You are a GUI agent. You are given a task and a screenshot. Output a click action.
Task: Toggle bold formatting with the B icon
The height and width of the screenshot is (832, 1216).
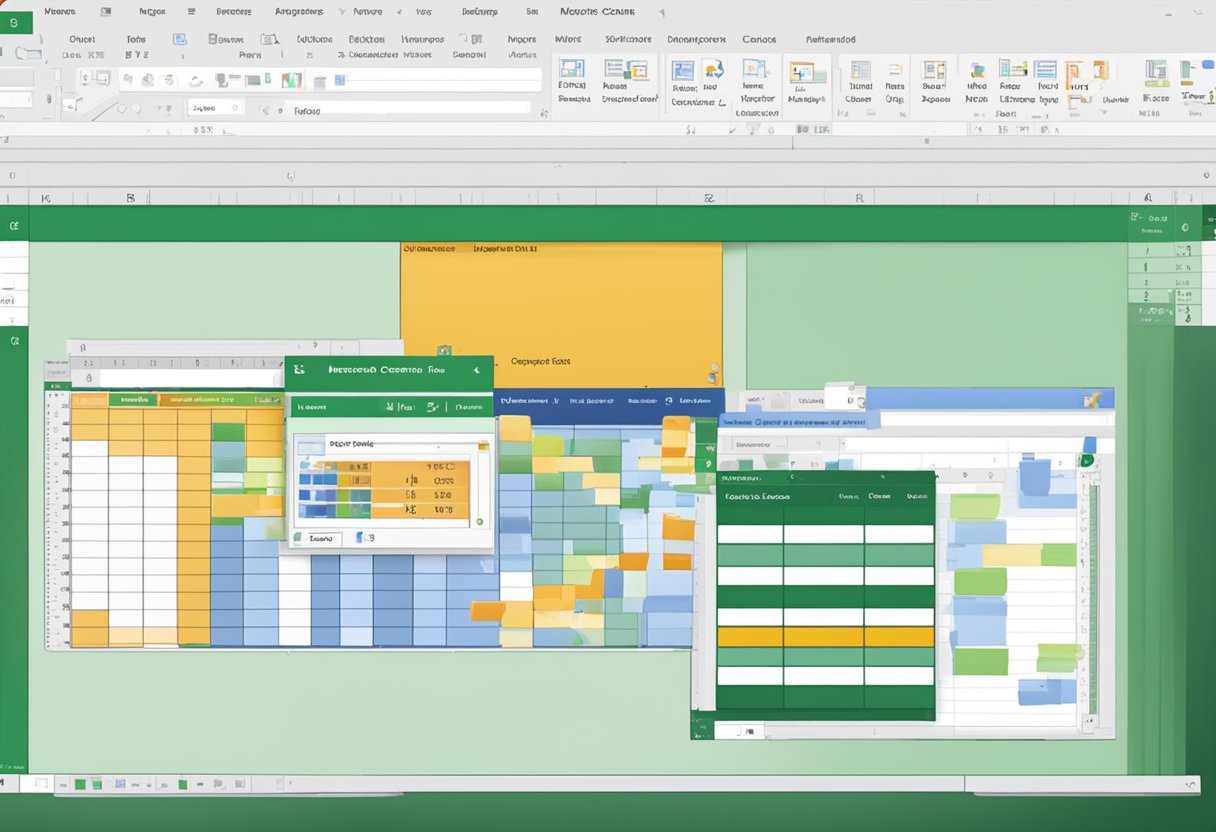coord(130,55)
